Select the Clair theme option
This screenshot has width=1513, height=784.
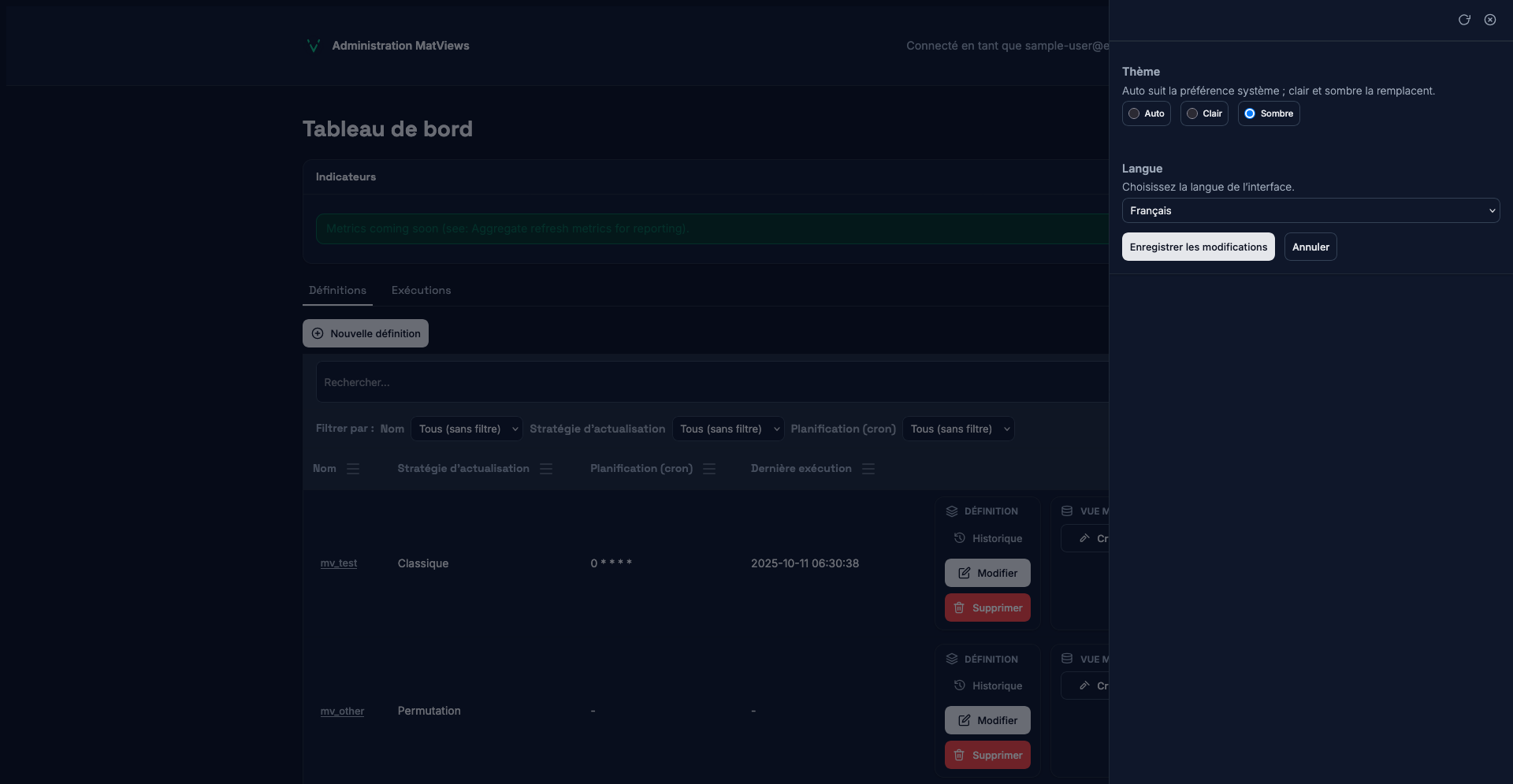pyautogui.click(x=1204, y=113)
